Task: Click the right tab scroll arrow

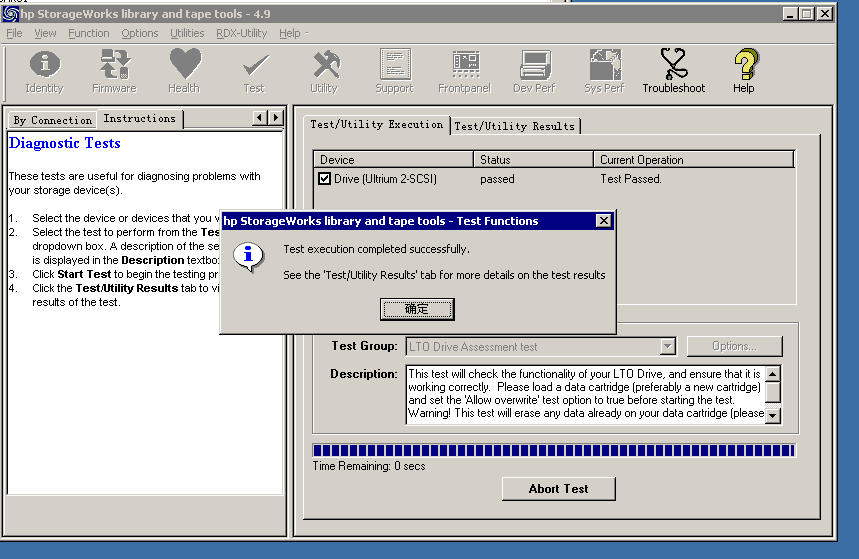Action: [276, 117]
